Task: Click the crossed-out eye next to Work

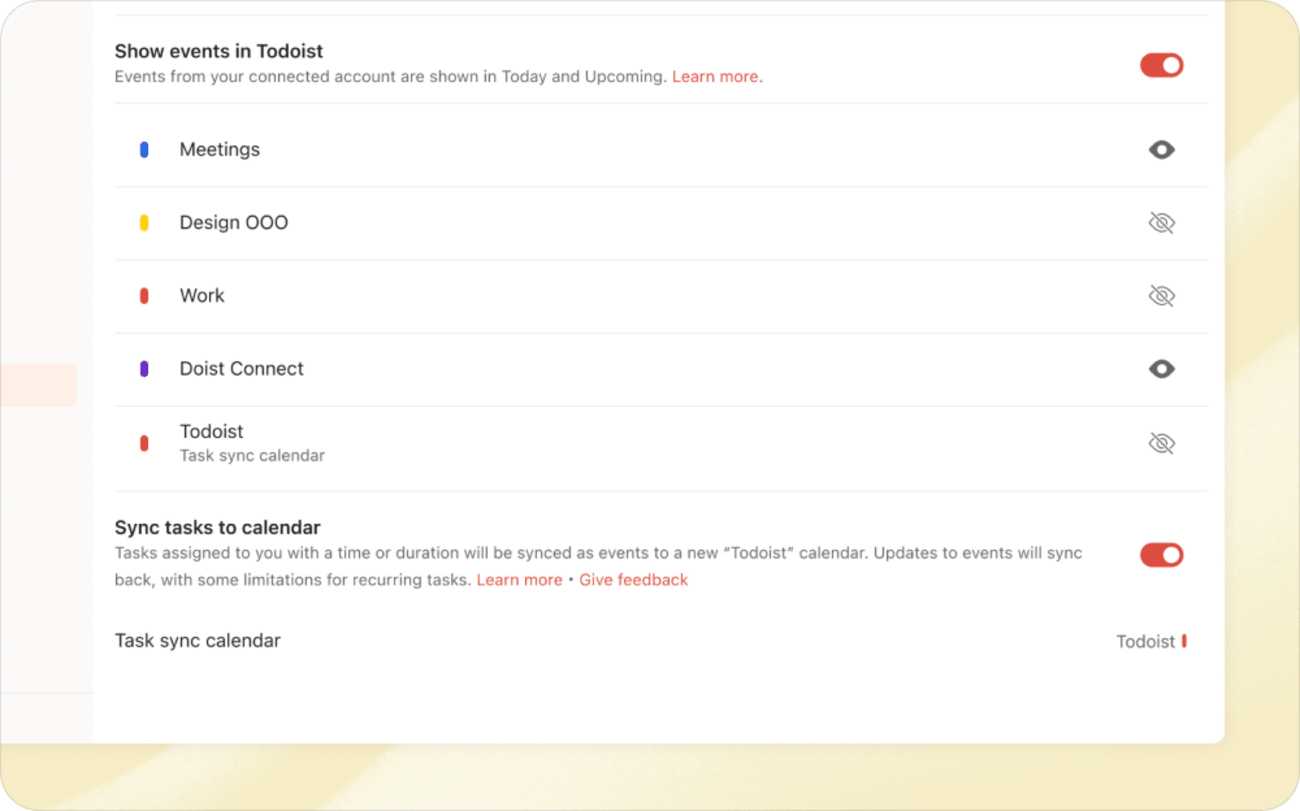Action: pyautogui.click(x=1161, y=295)
